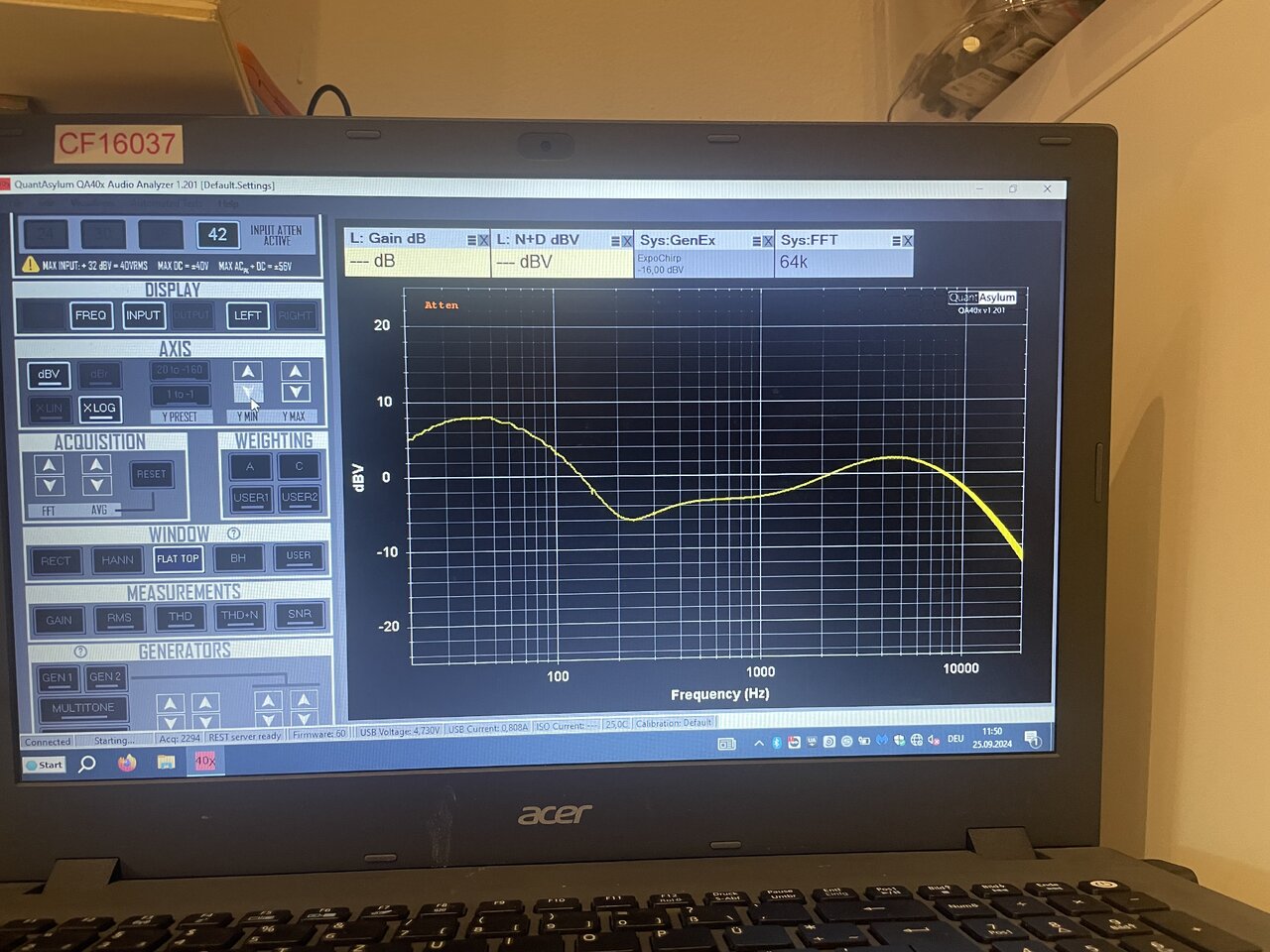This screenshot has width=1270, height=952.
Task: Click the input warning triangle icon
Action: [x=31, y=265]
